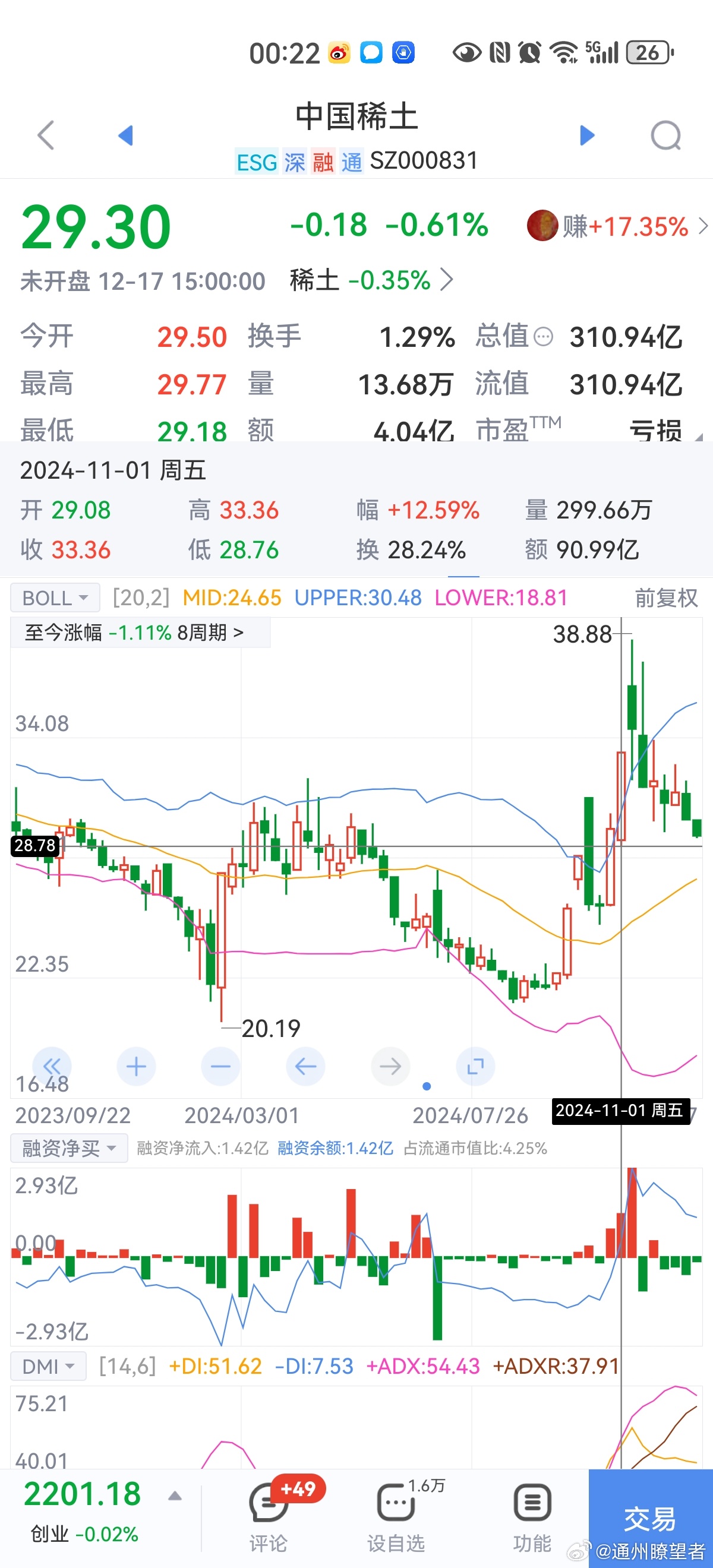Select the 2024-11-01 周五 crosshair date label

(620, 1110)
